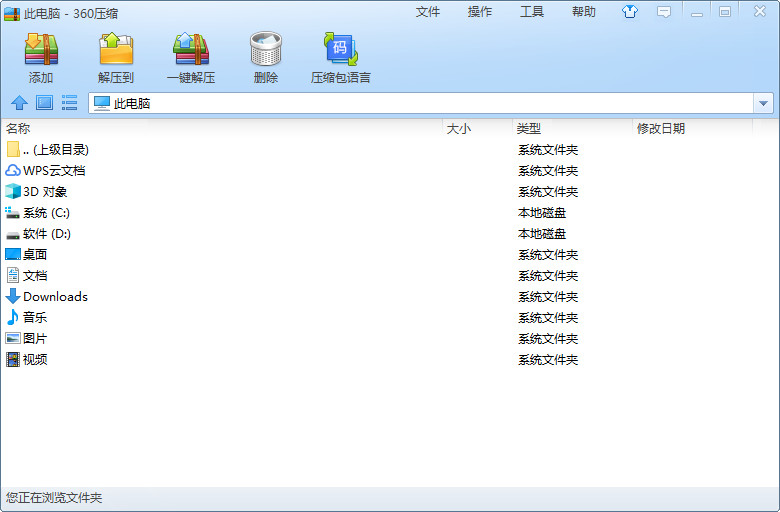
Task: Click the 此电脑 address path field
Action: point(421,103)
